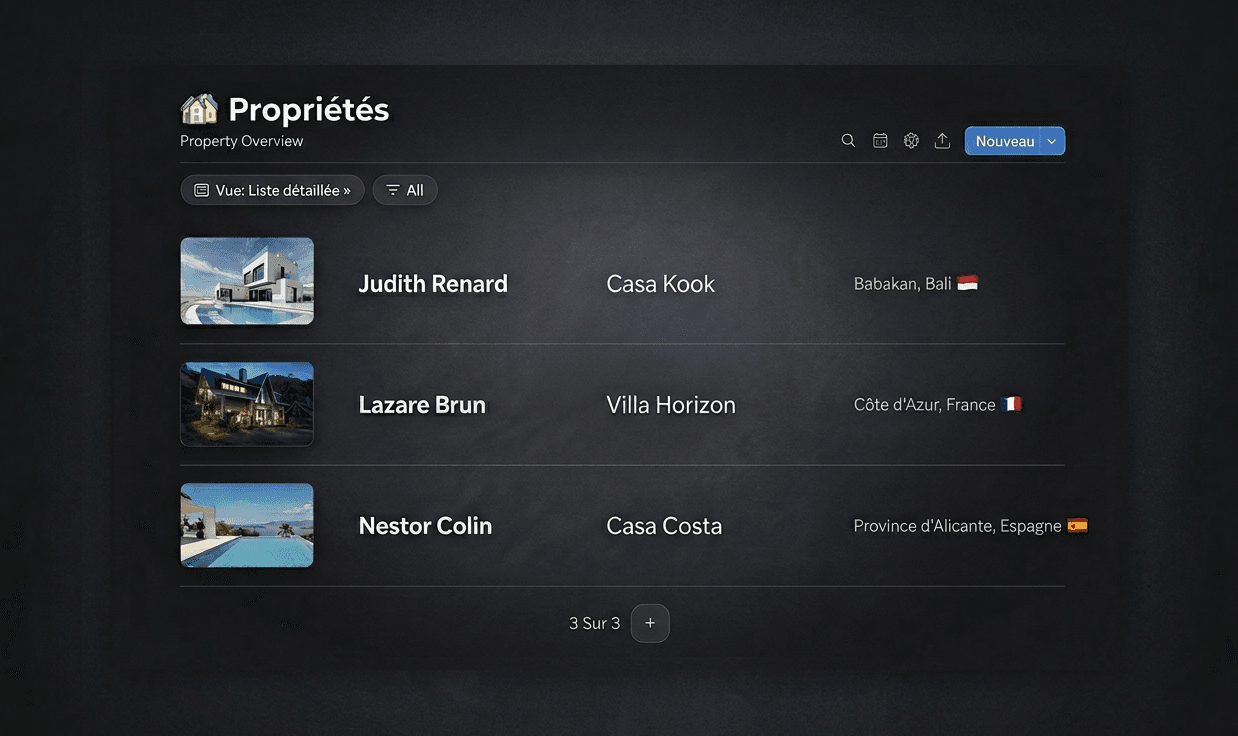Open the search magnifier icon
Screen dimensions: 1238x736
click(848, 141)
